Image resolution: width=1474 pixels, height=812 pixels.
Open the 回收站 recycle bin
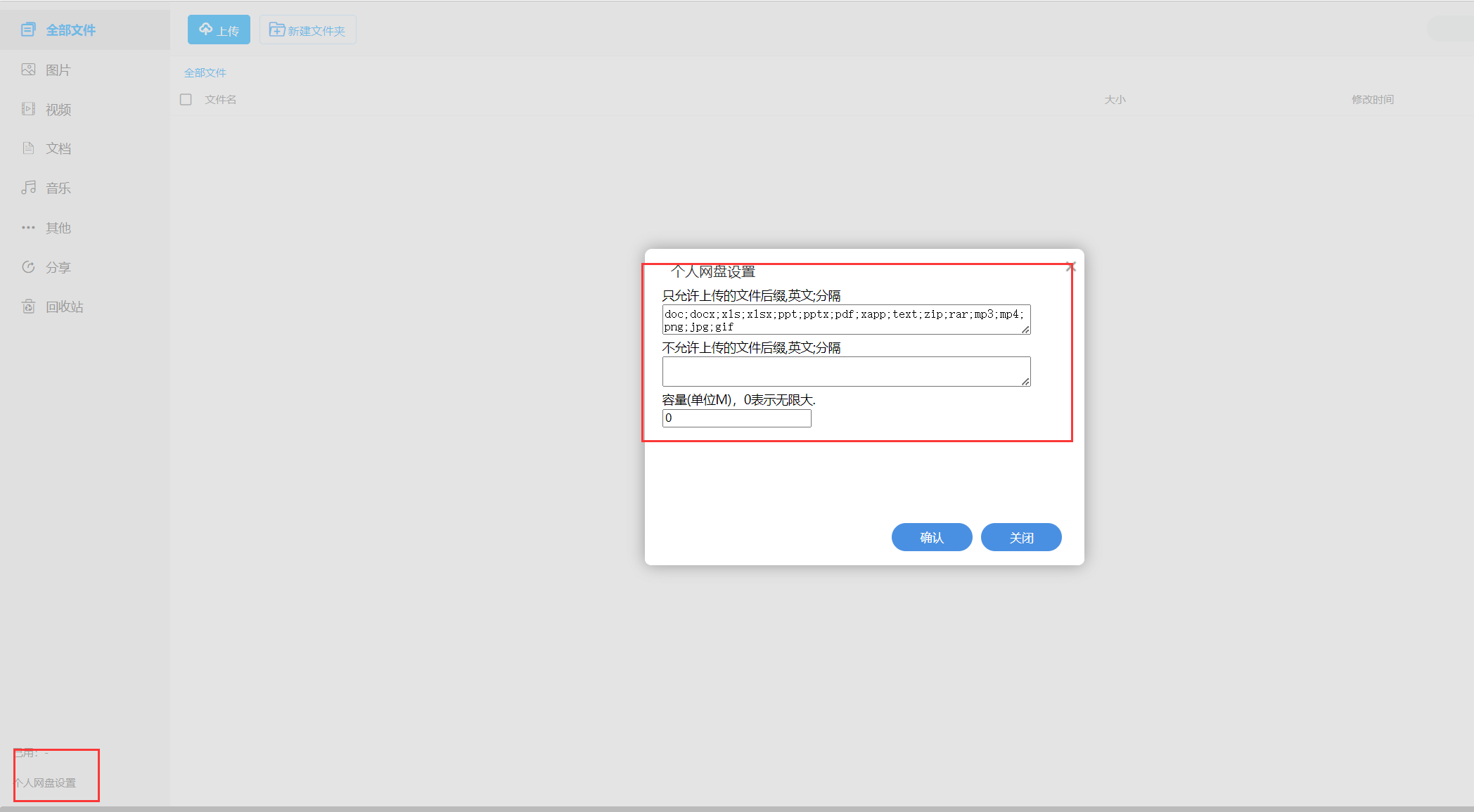(x=63, y=307)
